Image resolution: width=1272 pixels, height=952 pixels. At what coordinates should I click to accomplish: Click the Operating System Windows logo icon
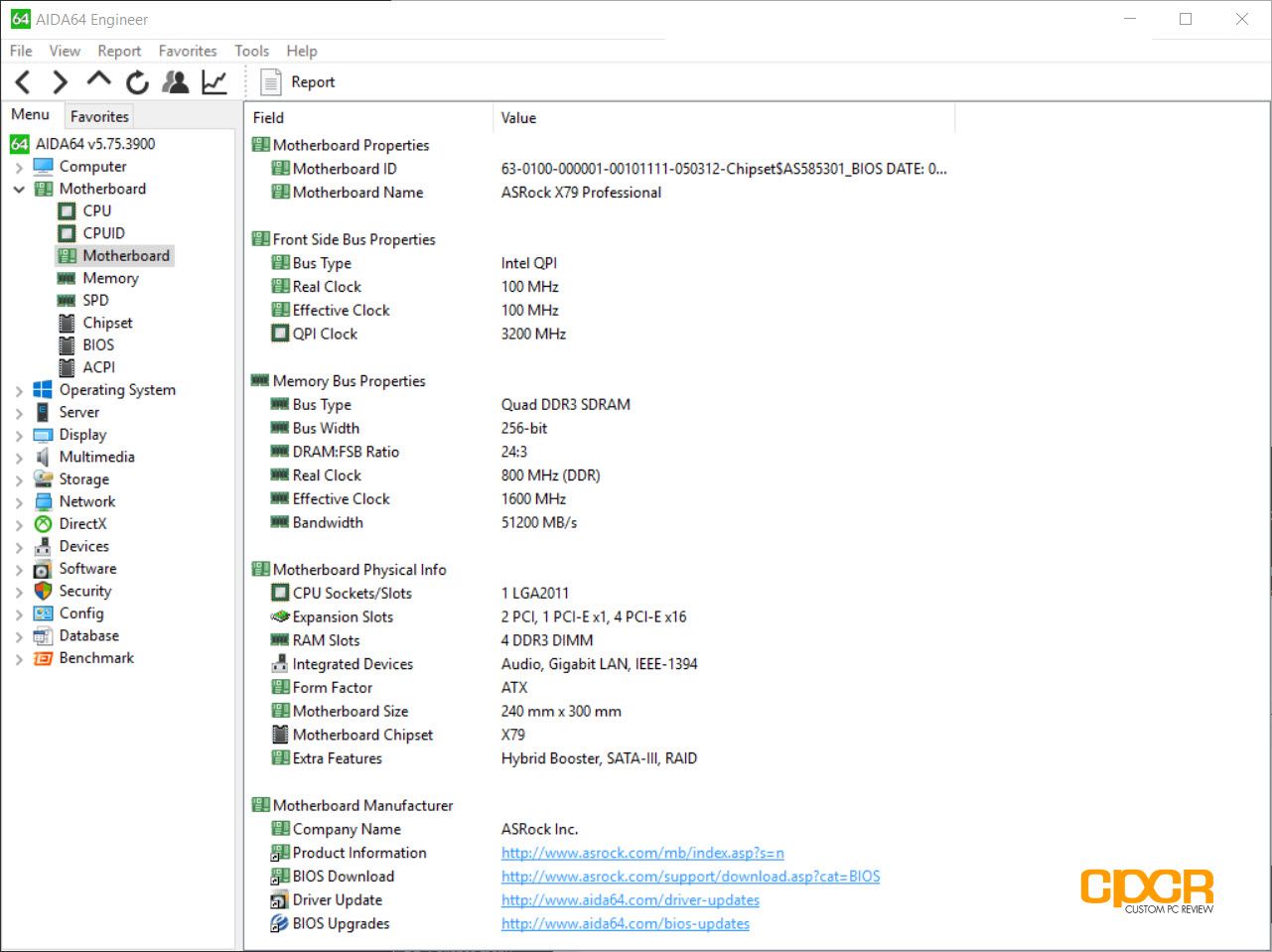[x=43, y=390]
